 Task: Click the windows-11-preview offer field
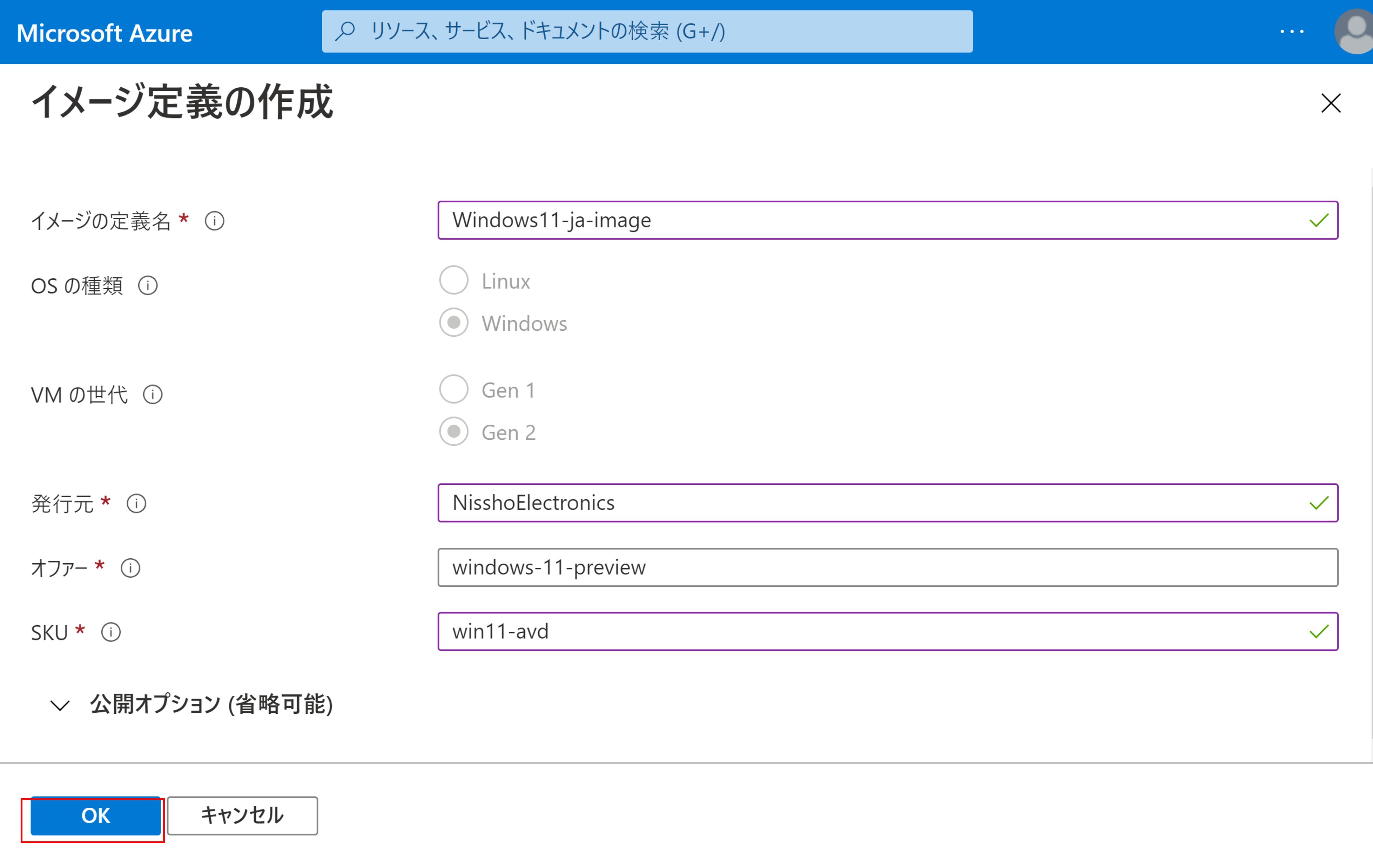coord(887,567)
